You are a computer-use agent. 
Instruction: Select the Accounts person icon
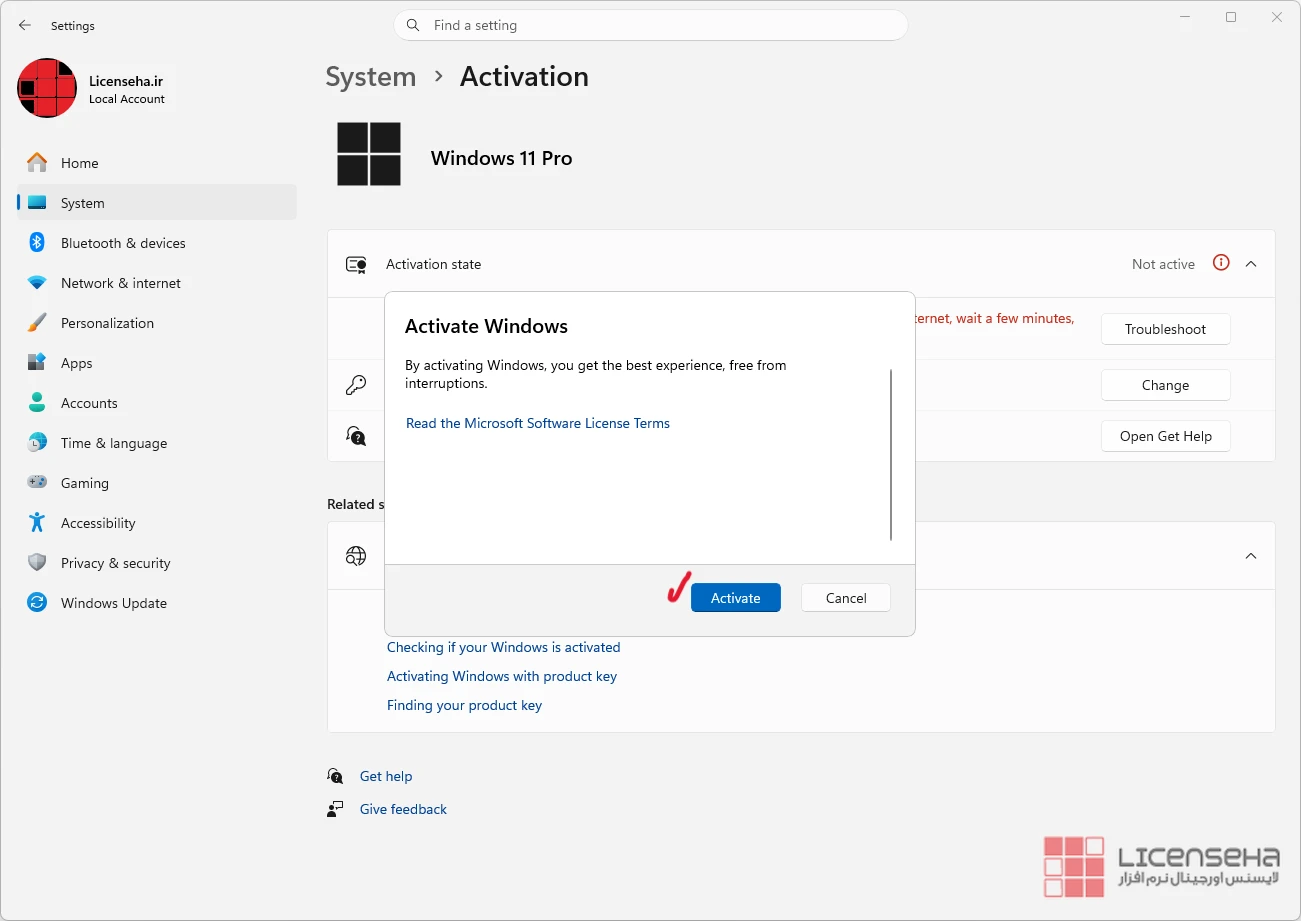37,403
